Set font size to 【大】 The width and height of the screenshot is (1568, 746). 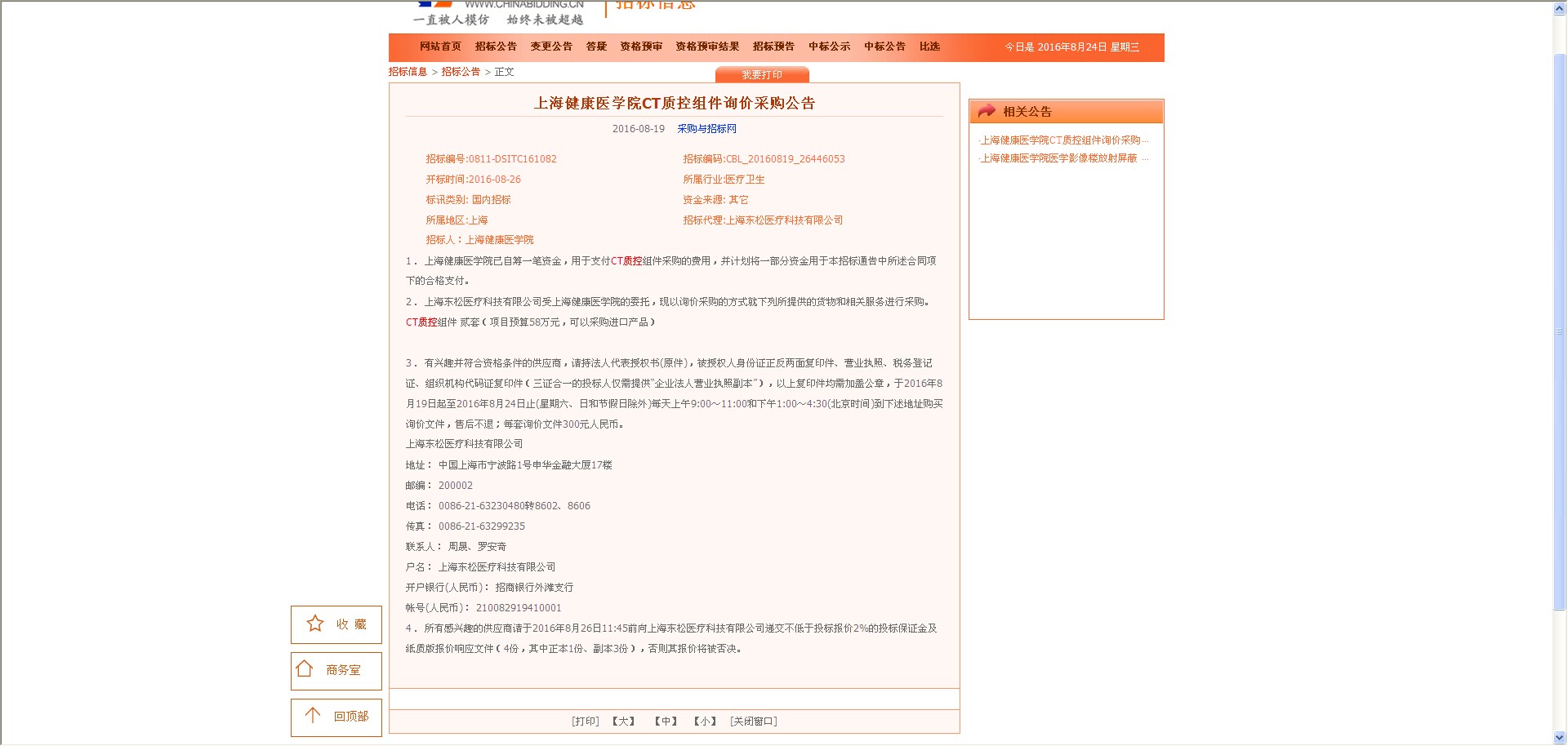click(624, 722)
